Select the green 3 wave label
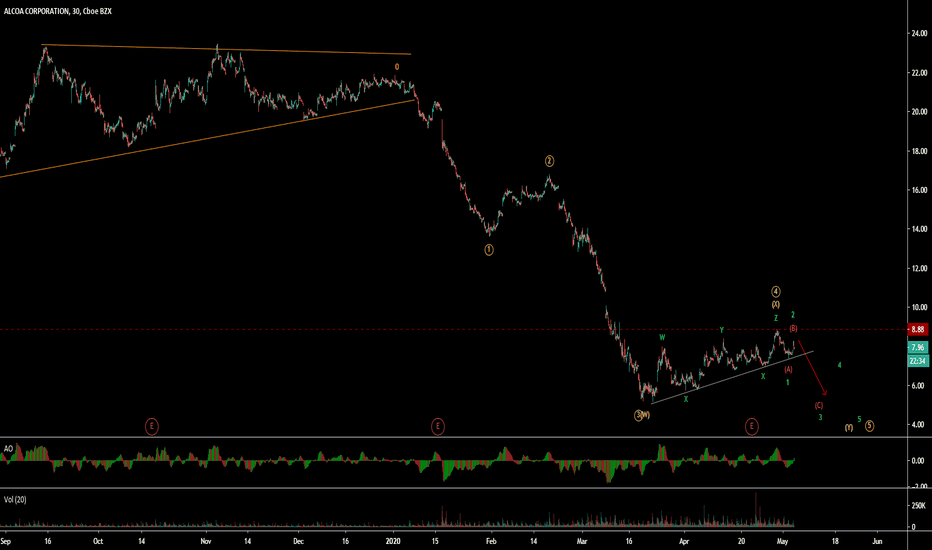The image size is (932, 550). click(820, 417)
